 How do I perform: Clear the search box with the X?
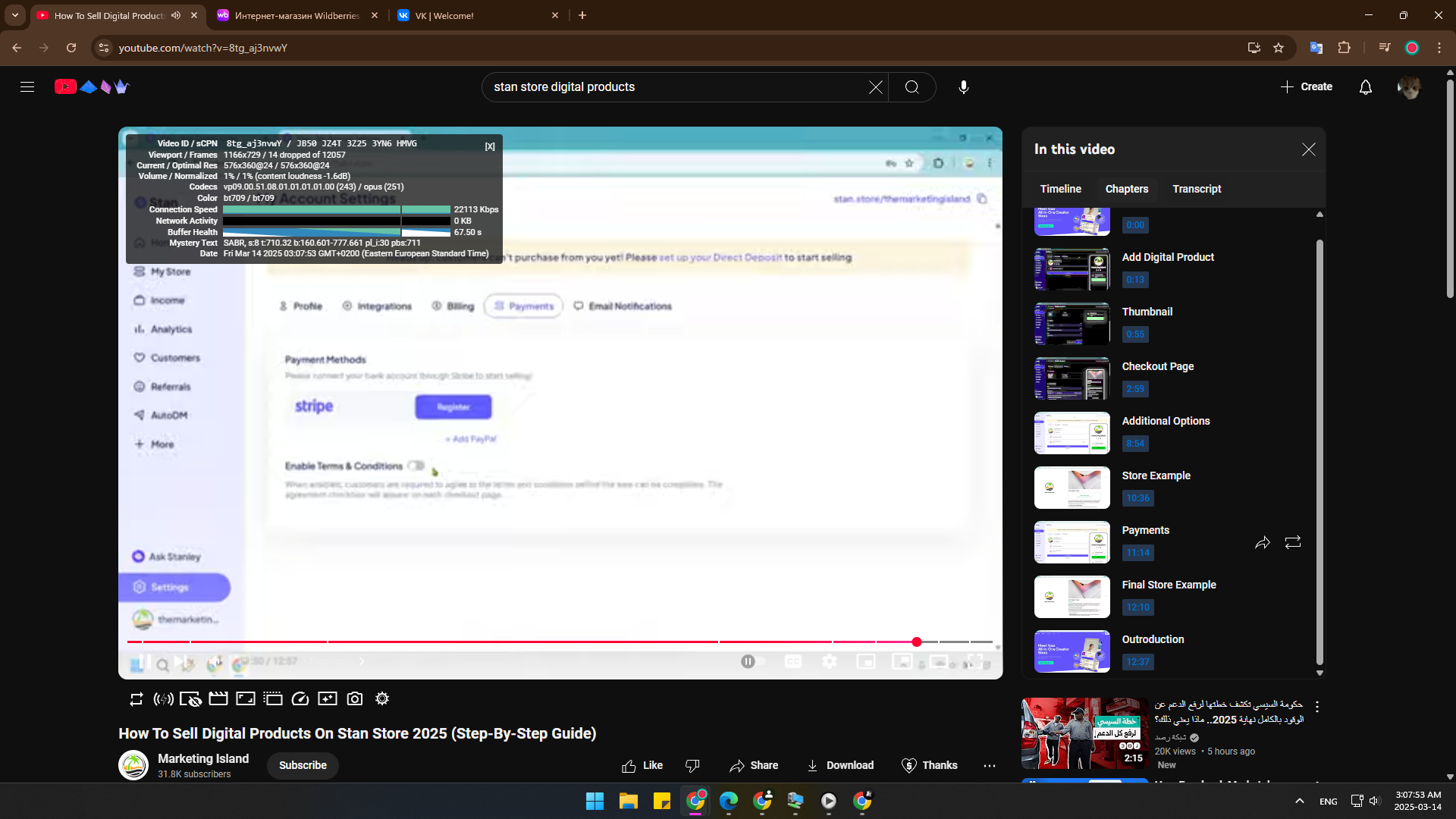point(875,87)
